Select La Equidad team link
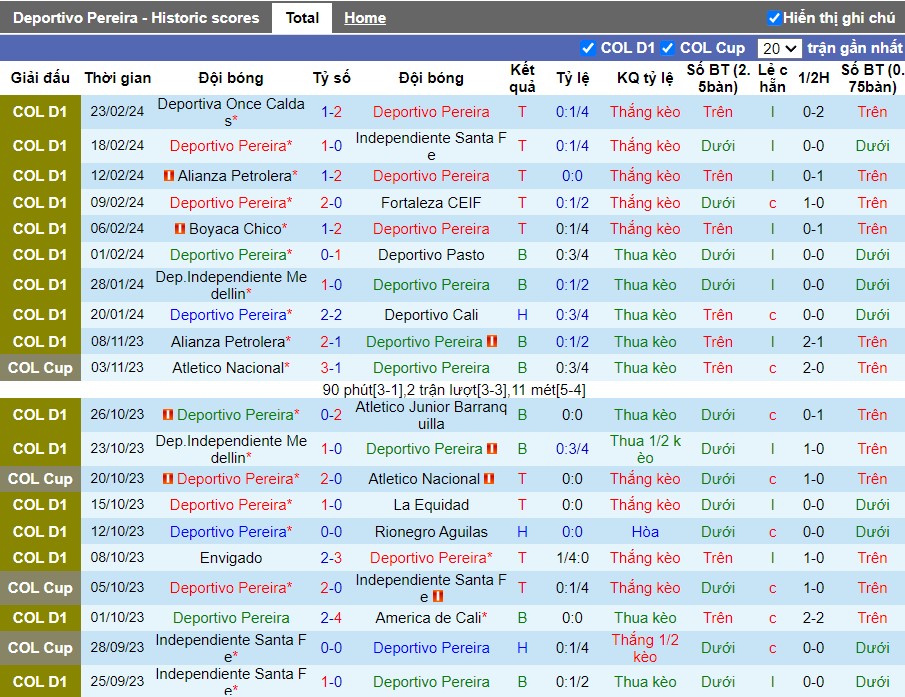This screenshot has height=697, width=905. (431, 505)
